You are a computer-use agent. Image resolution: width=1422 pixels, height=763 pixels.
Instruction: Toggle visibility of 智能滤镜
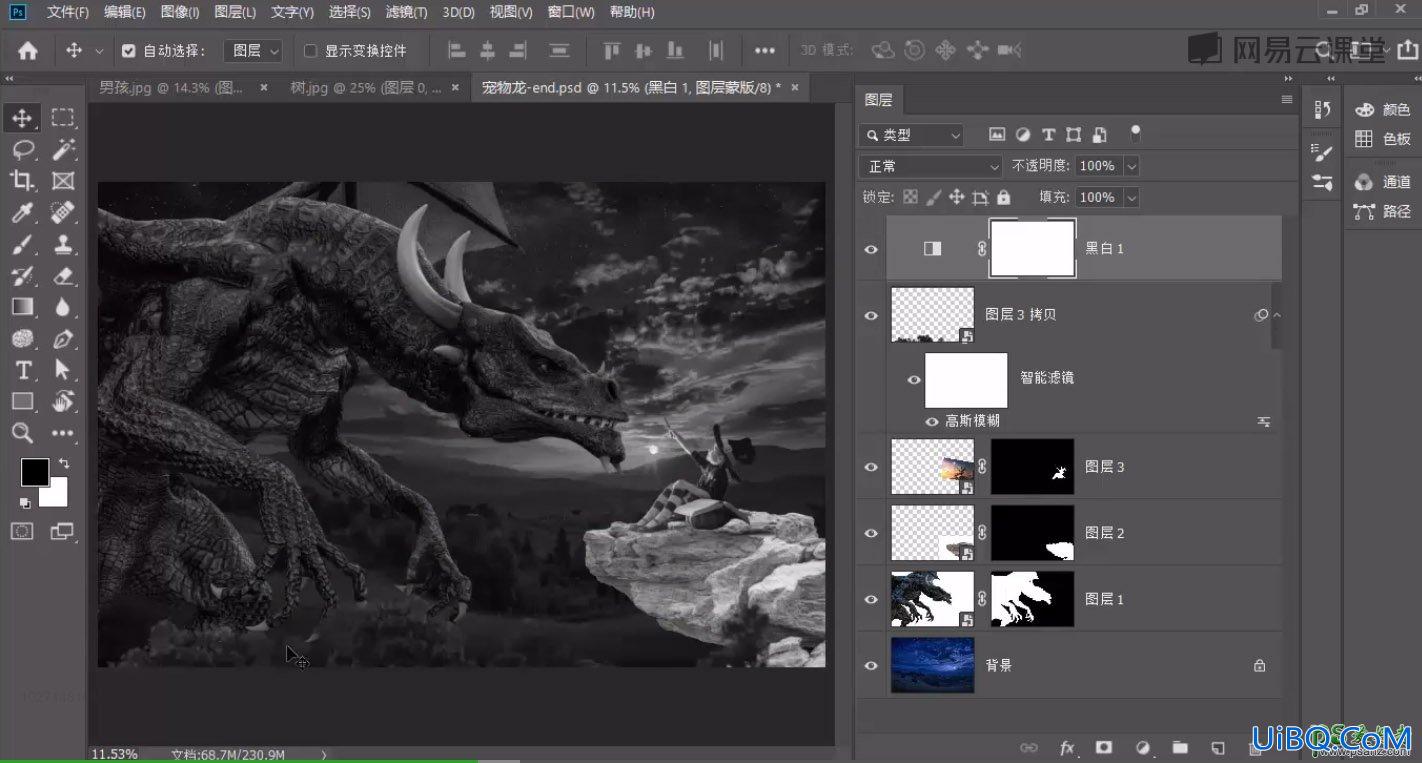tap(913, 380)
